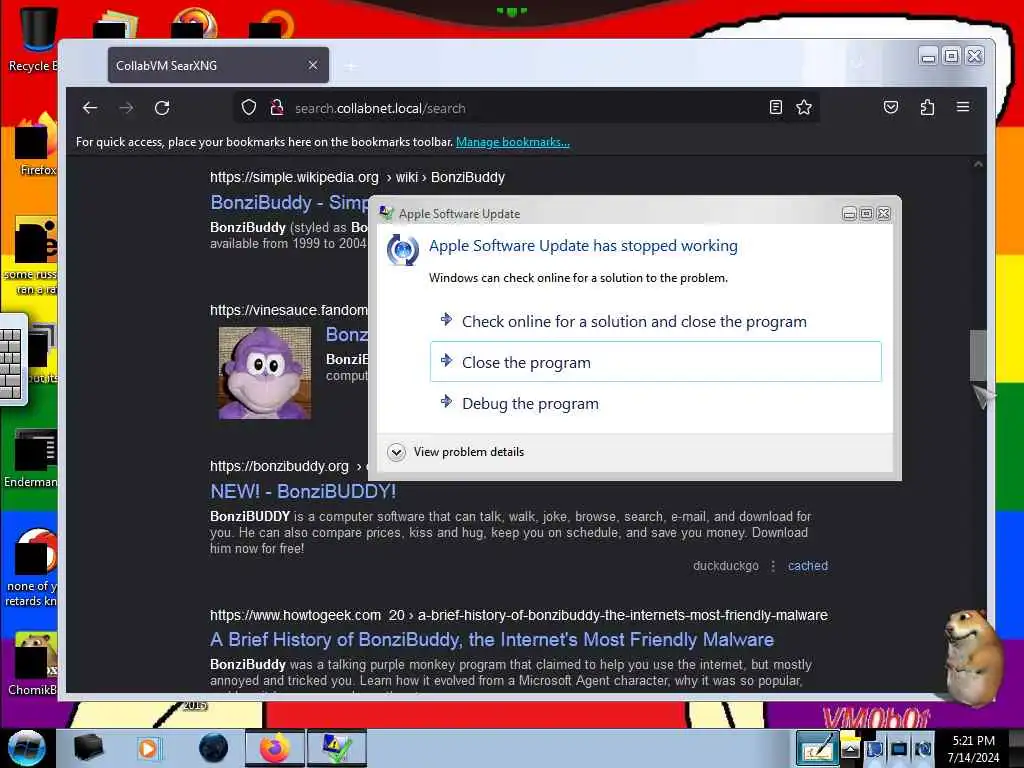Viewport: 1024px width, 768px height.
Task: Close the CollabVM SearXNG tab
Action: point(313,65)
